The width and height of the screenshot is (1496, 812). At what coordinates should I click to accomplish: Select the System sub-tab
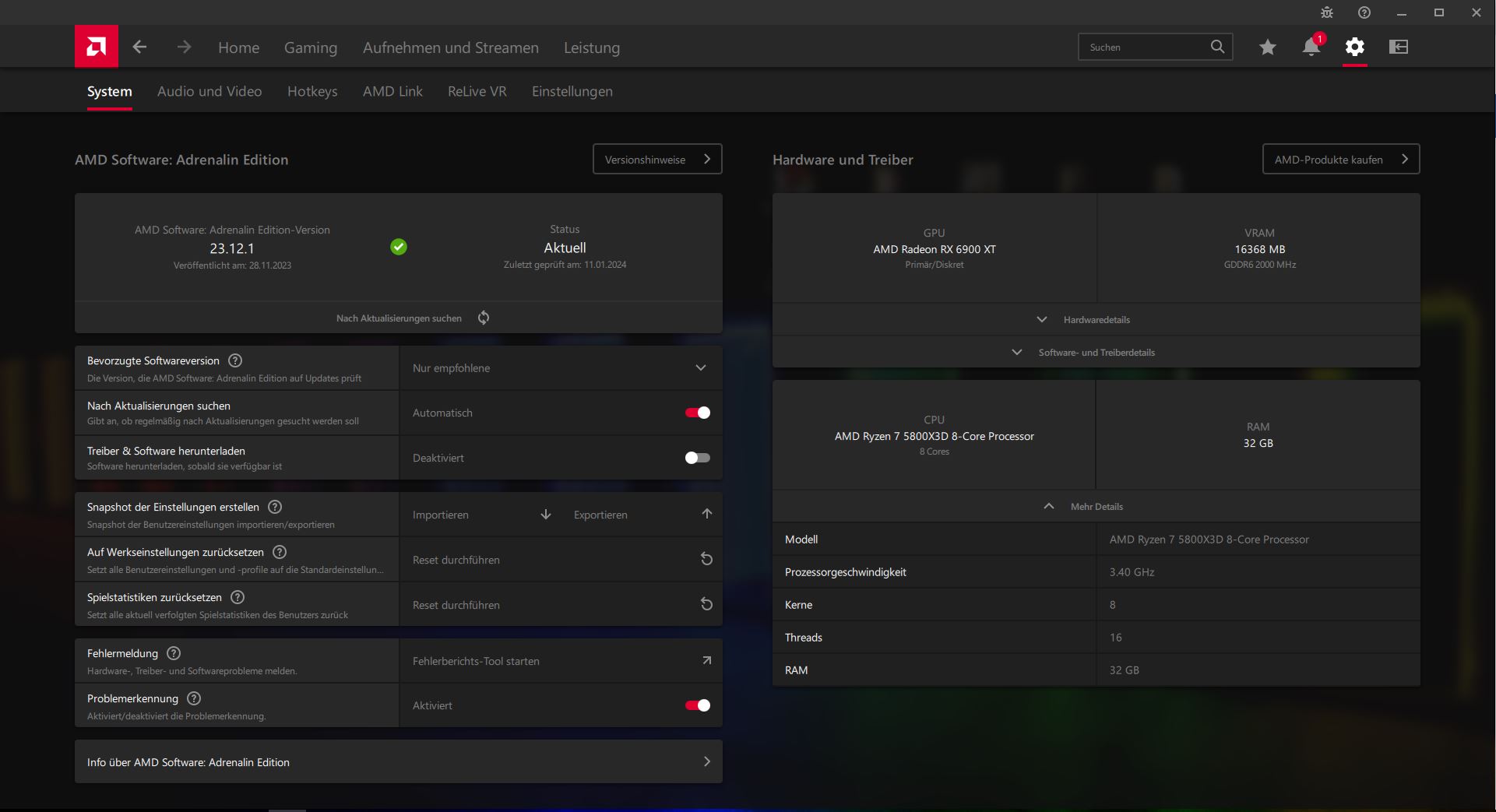tap(110, 91)
